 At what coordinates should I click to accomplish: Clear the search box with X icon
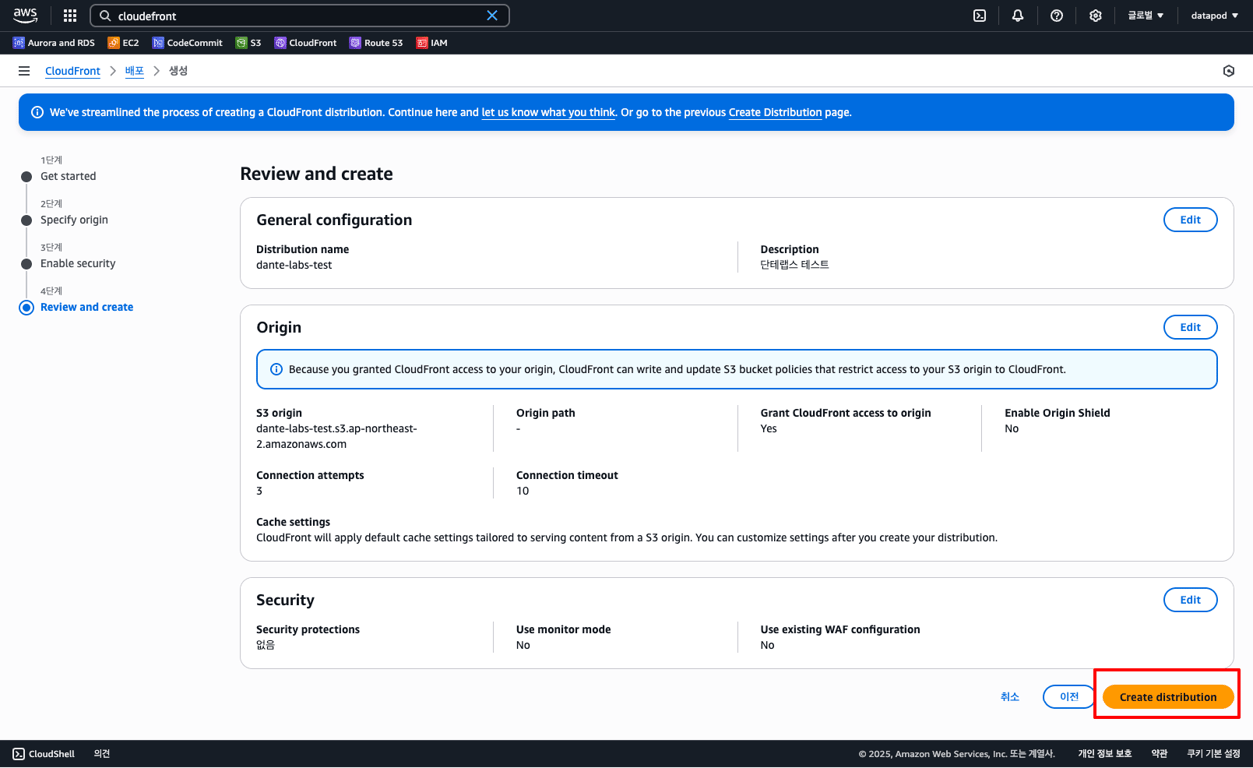point(492,16)
